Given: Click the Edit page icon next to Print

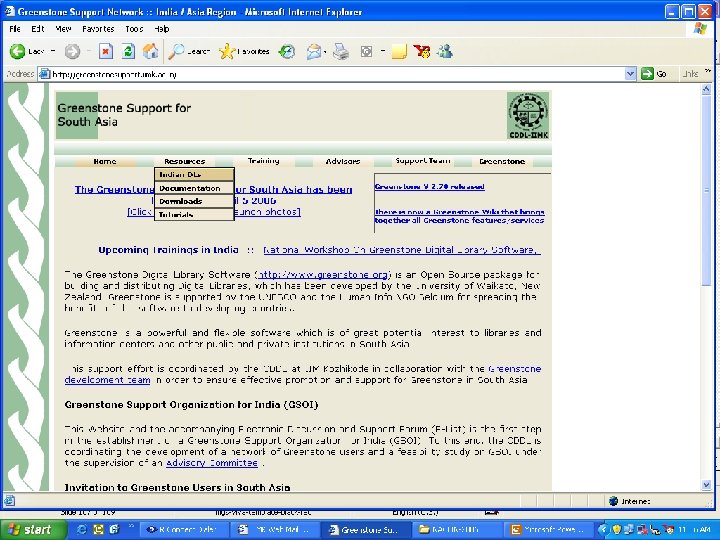Looking at the screenshot, I should point(366,51).
